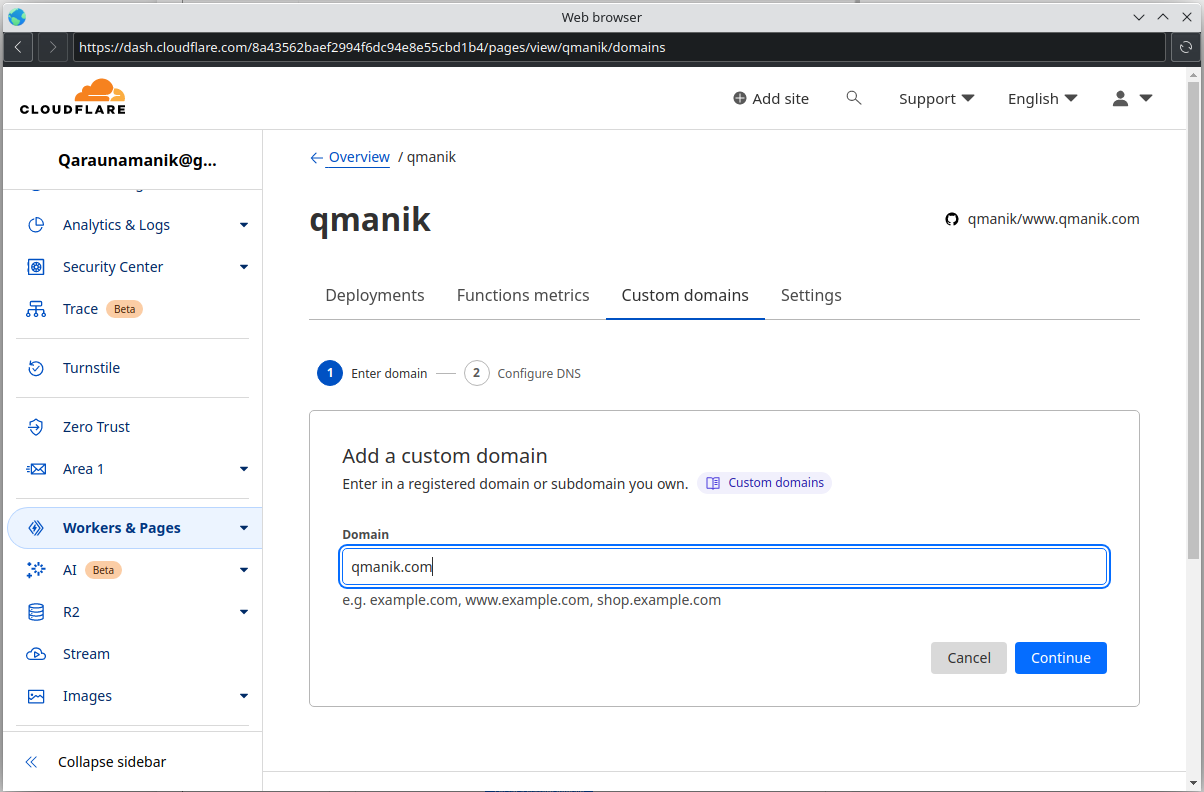Open the Support dropdown menu
Viewport: 1204px width, 792px height.
(x=936, y=98)
